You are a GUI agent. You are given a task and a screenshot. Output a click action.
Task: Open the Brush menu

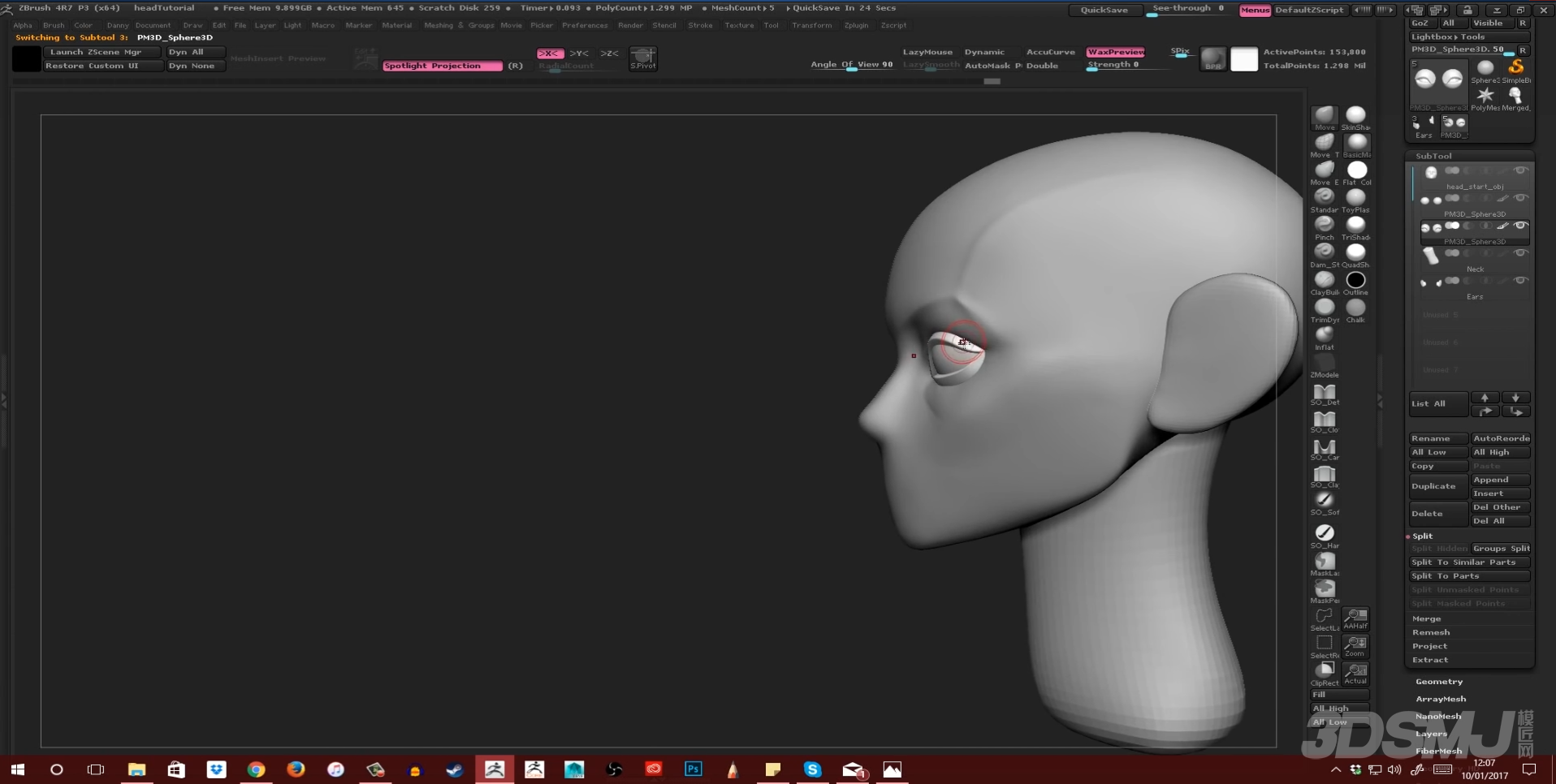click(x=54, y=25)
